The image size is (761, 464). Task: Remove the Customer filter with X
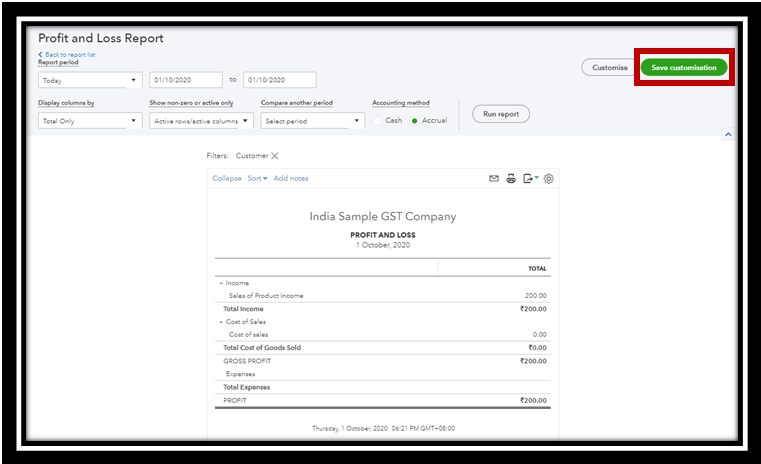275,156
